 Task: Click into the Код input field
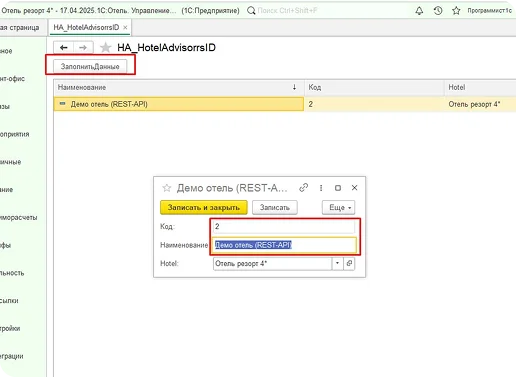(284, 227)
